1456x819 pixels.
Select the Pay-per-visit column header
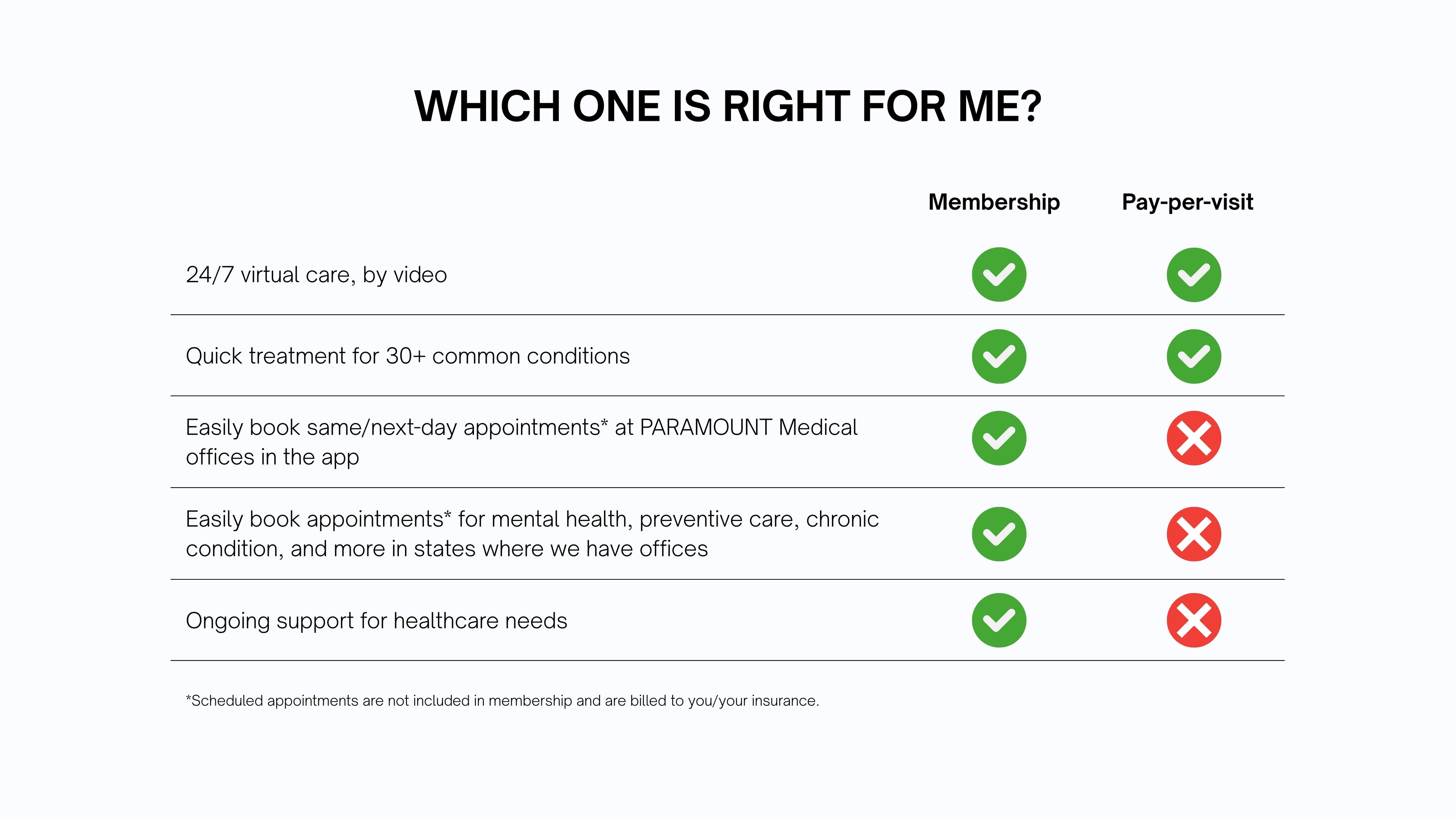(x=1188, y=202)
